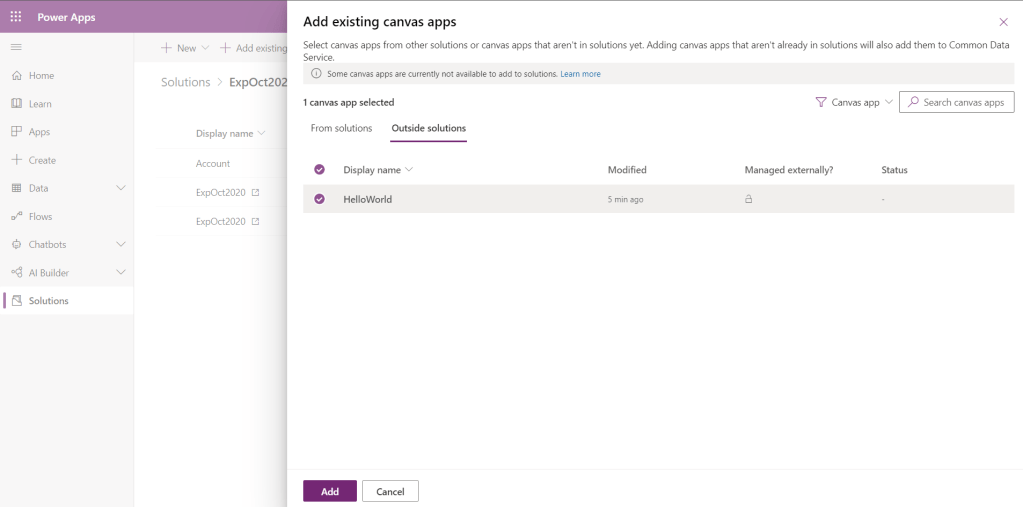Uncheck the HelloWorld canvas app checkbox
The image size is (1023, 507).
tap(320, 199)
